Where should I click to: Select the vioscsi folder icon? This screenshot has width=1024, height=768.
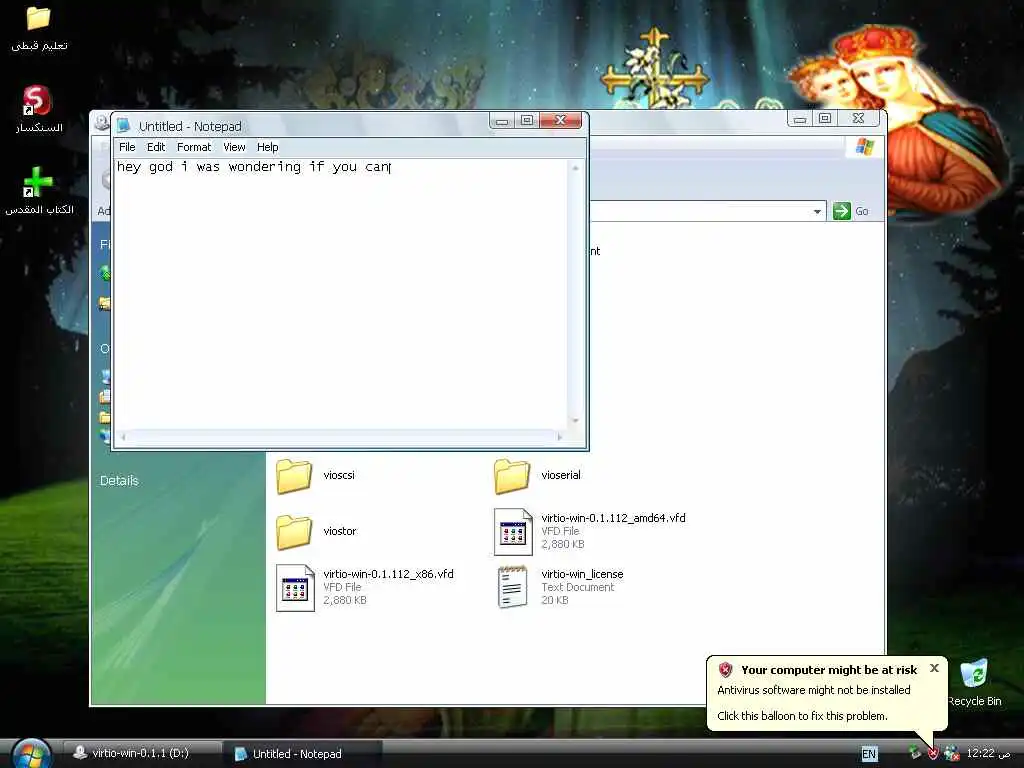click(x=294, y=475)
